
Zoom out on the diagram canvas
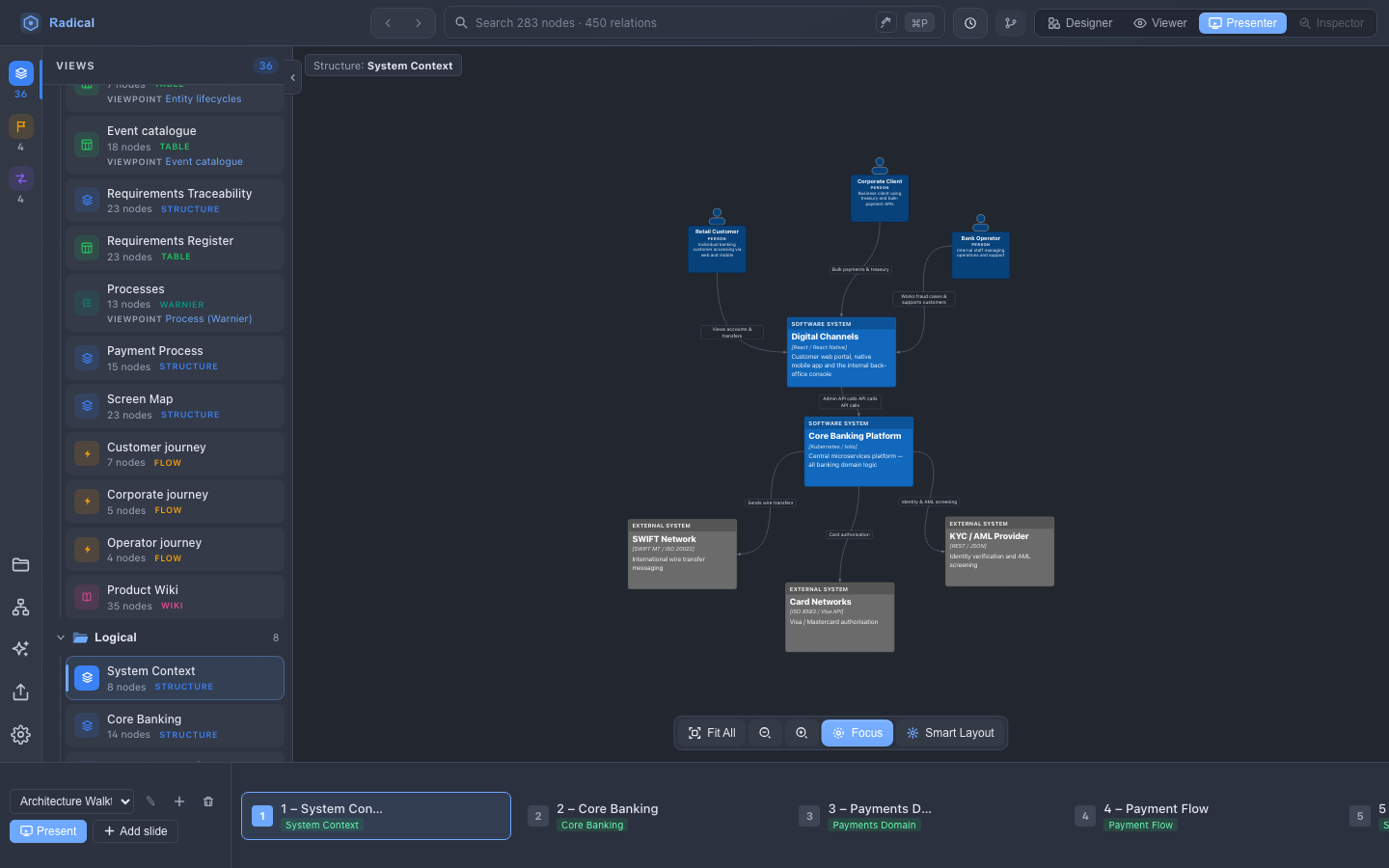pos(765,733)
